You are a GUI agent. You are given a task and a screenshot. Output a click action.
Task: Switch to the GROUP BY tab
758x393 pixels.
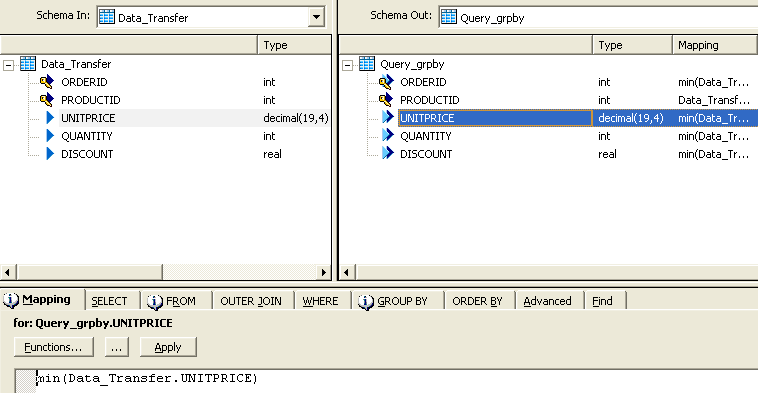pyautogui.click(x=398, y=301)
